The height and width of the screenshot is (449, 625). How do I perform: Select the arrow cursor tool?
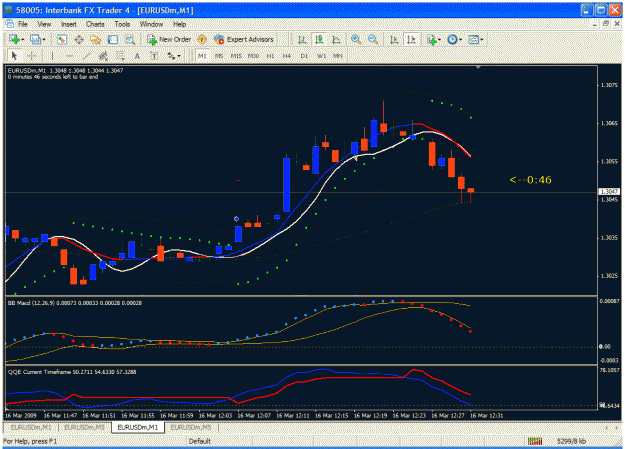[15, 56]
